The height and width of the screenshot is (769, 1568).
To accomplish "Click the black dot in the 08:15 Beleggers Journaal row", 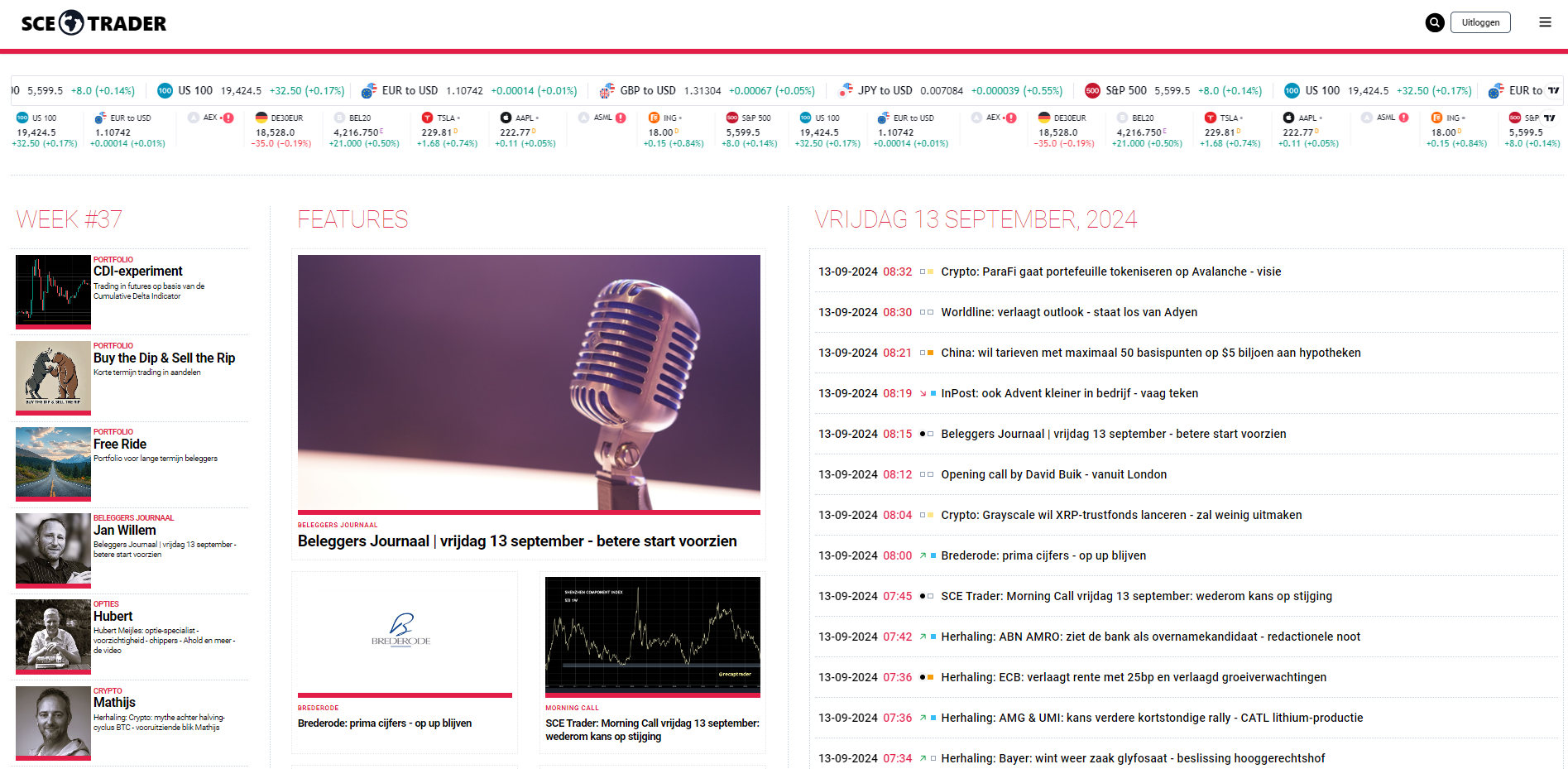I will click(x=923, y=434).
